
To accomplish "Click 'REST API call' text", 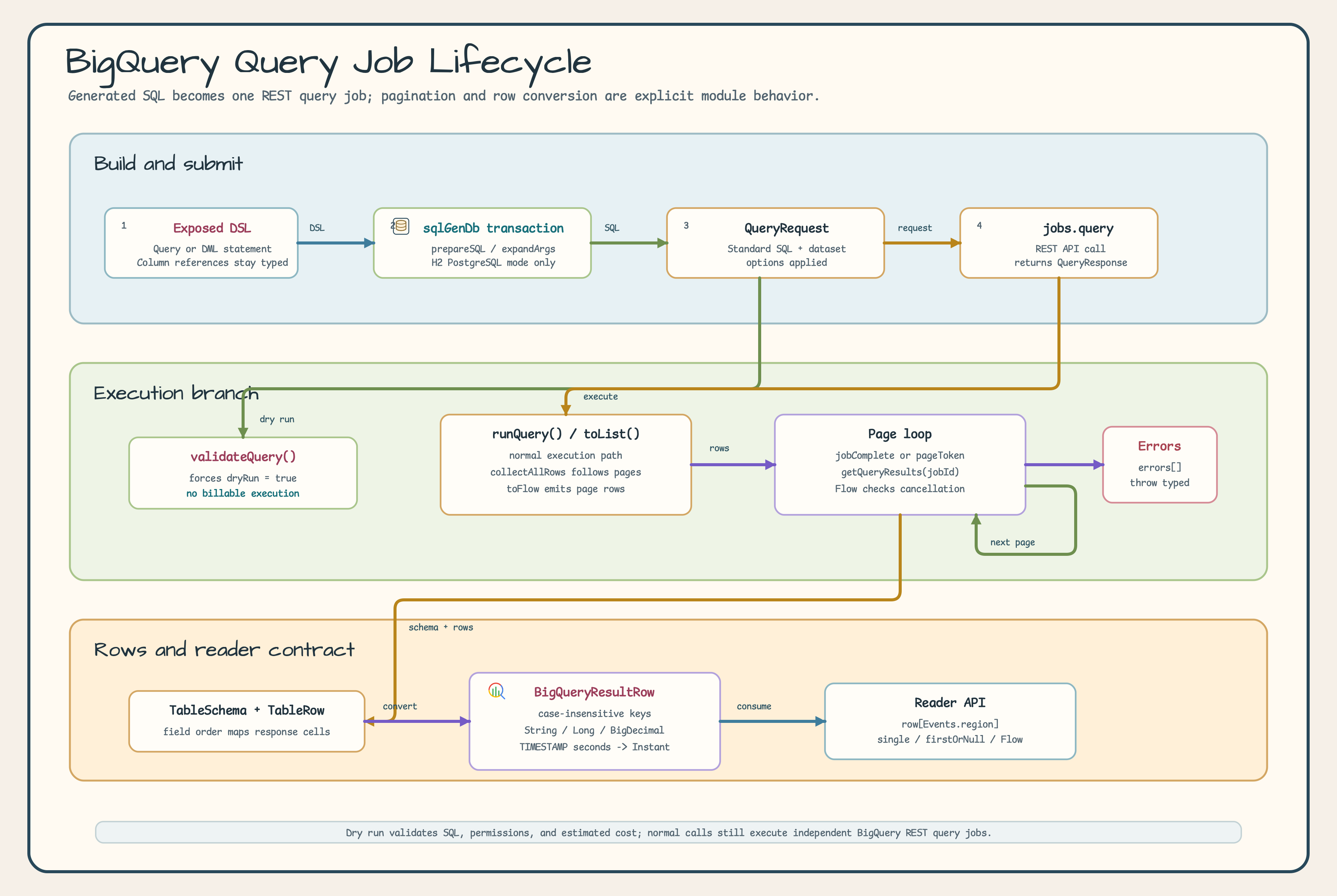I will coord(1070,249).
